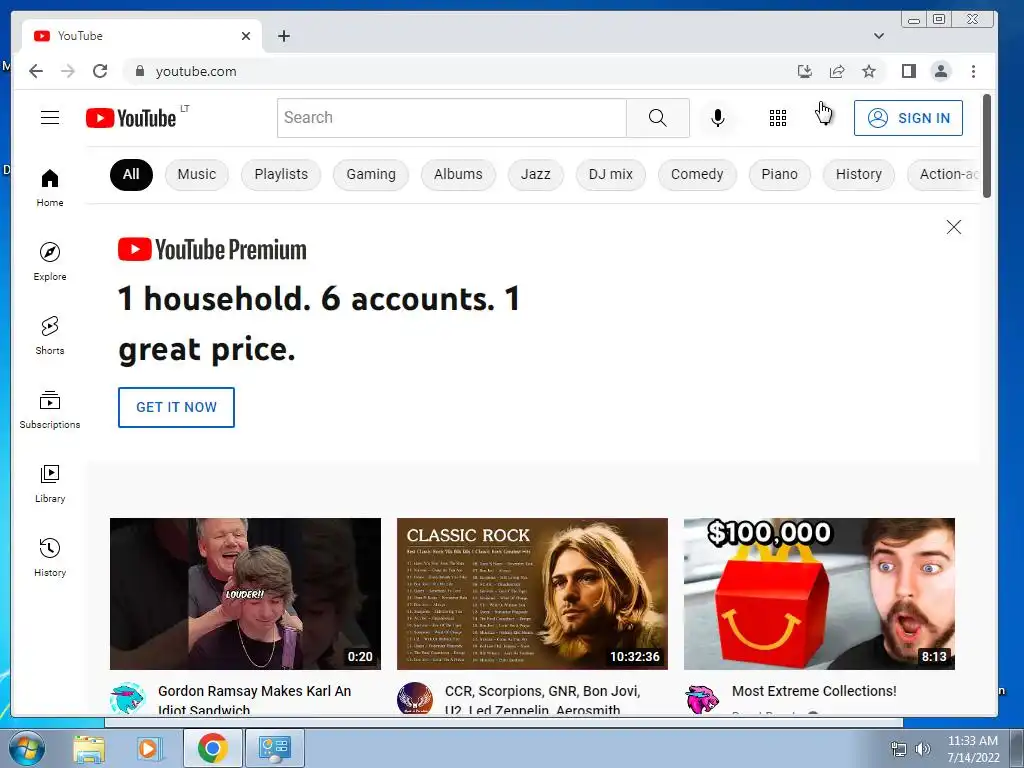Click channel avatar of classic rock video
The width and height of the screenshot is (1024, 768).
click(415, 699)
